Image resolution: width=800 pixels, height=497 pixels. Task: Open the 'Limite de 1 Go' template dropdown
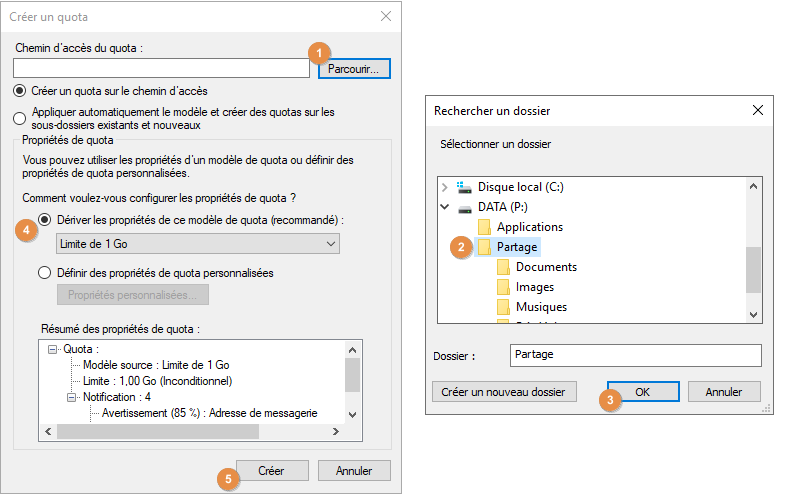pos(197,244)
